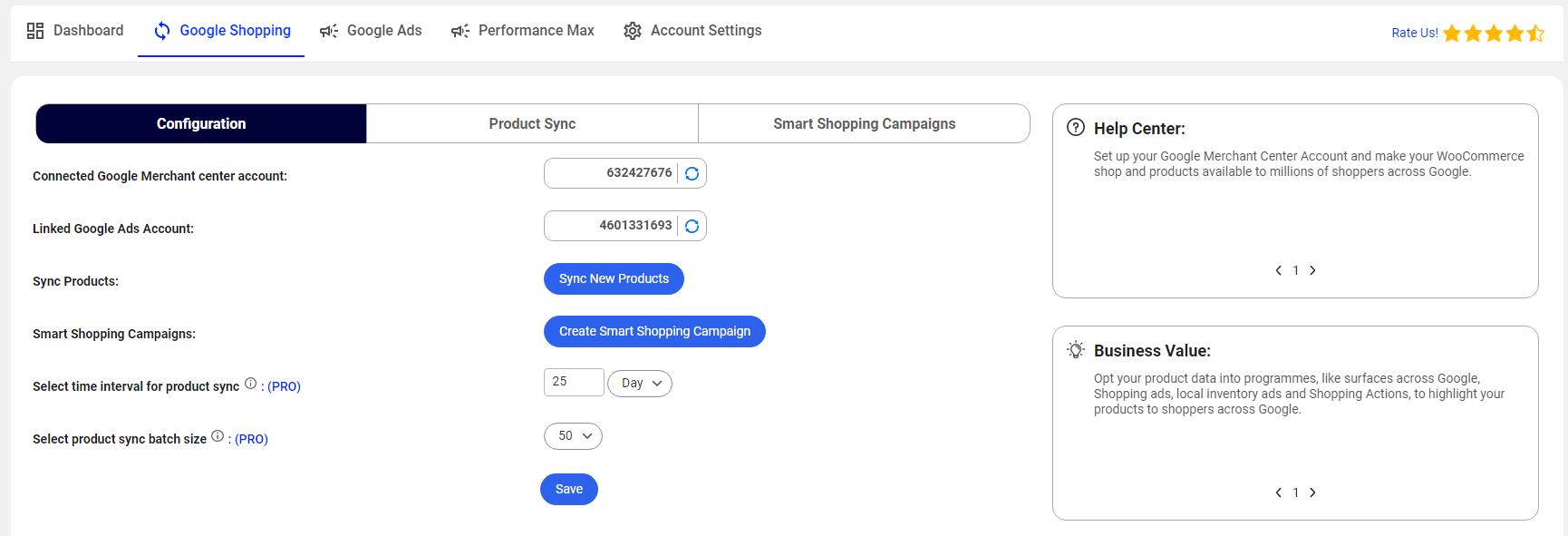Focus the time interval field showing 25
The width and height of the screenshot is (1568, 536).
click(x=574, y=382)
